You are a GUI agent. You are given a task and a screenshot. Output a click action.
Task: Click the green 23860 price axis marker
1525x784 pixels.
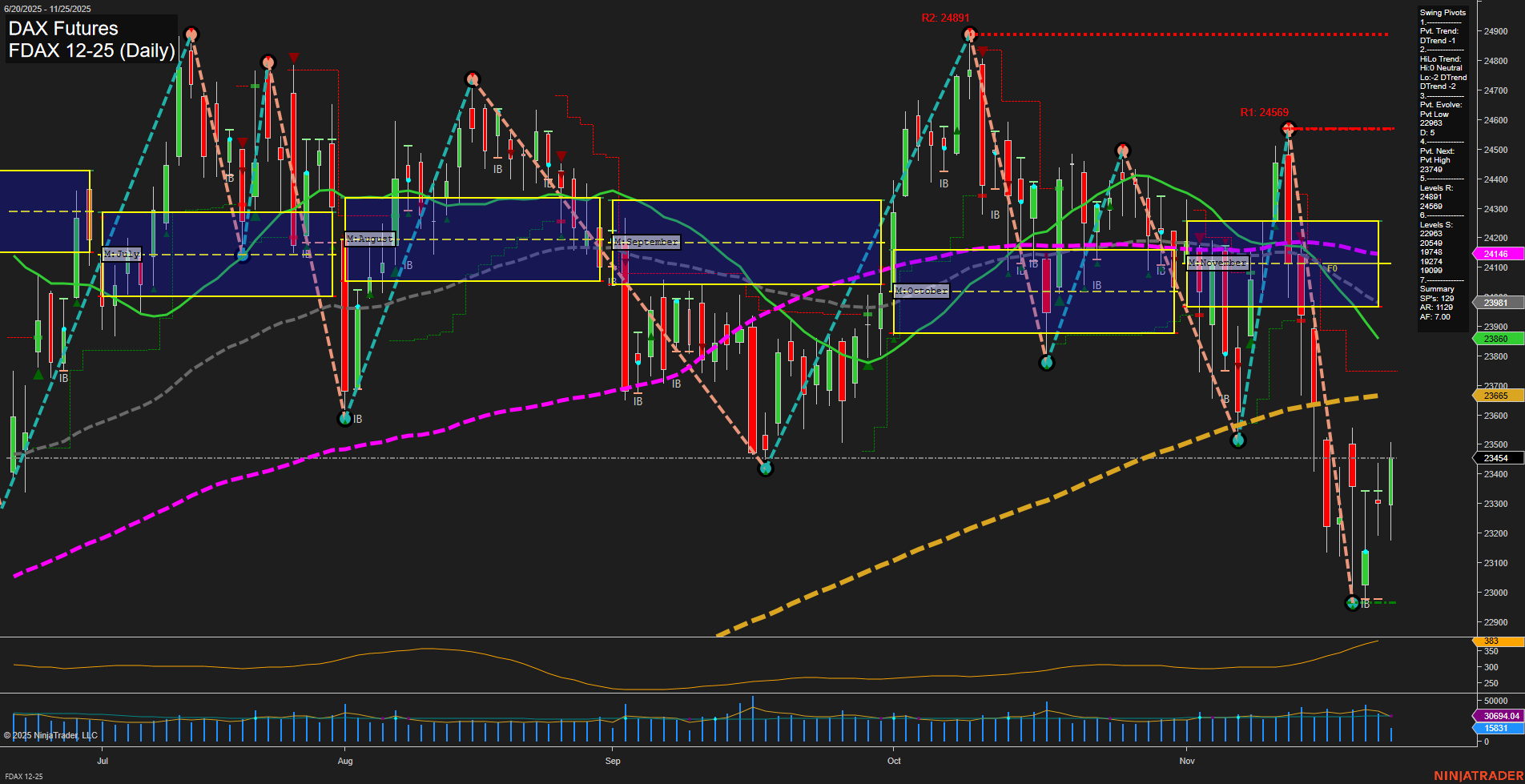click(x=1496, y=339)
